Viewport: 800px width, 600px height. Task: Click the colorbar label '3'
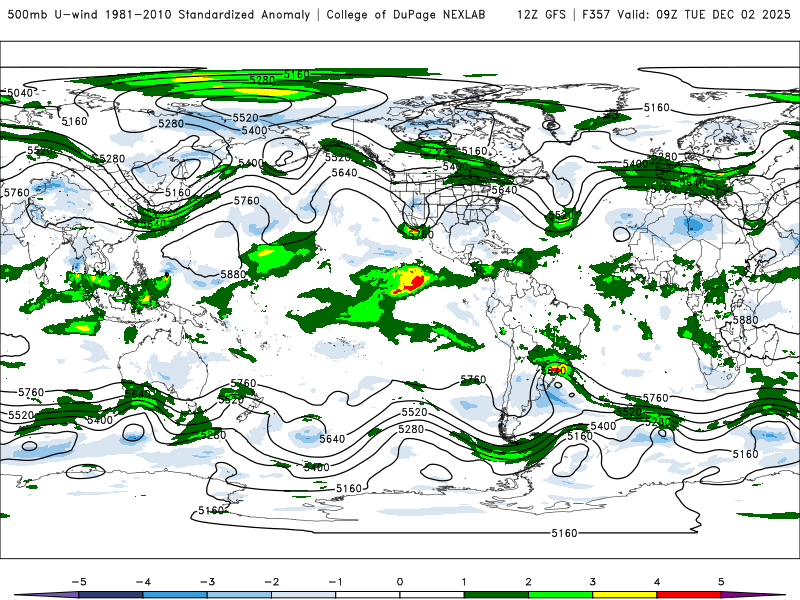593,582
